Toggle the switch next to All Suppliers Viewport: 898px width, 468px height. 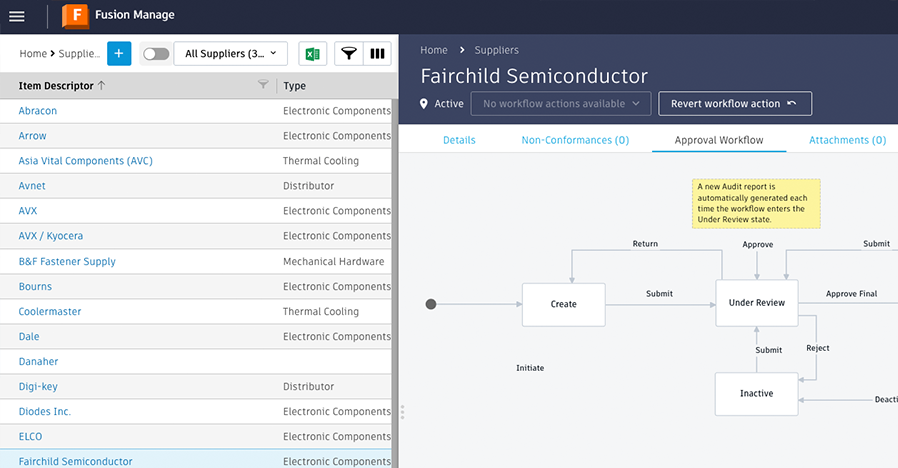156,54
